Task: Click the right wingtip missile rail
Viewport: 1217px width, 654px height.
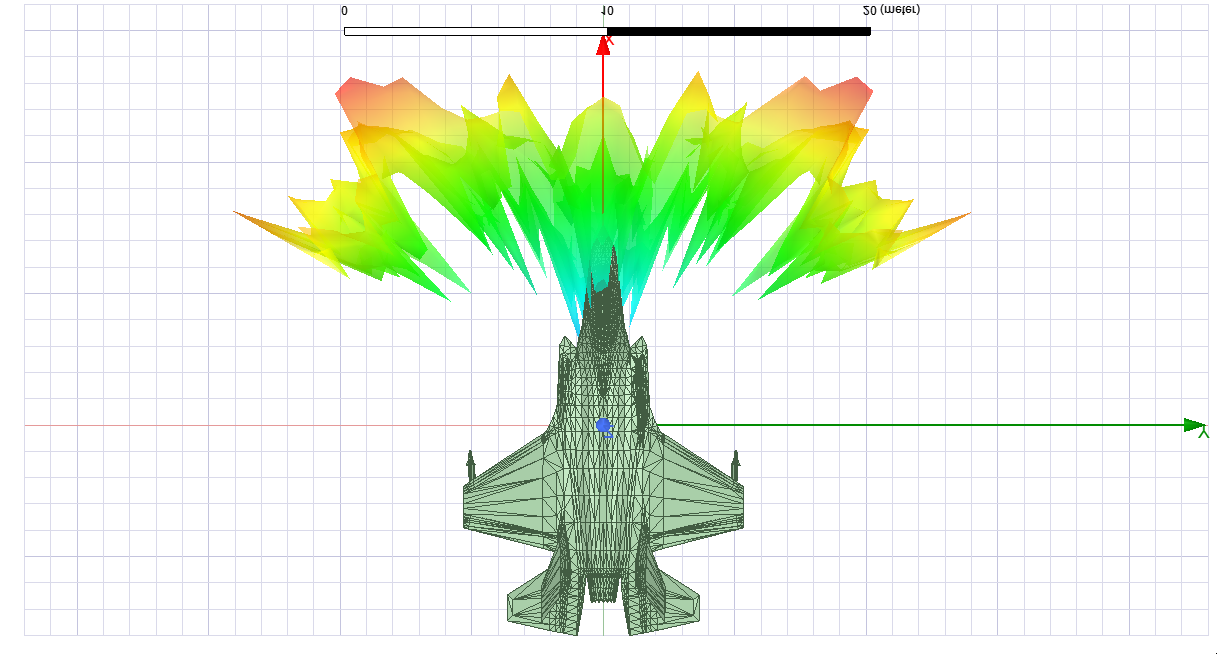Action: click(x=736, y=466)
